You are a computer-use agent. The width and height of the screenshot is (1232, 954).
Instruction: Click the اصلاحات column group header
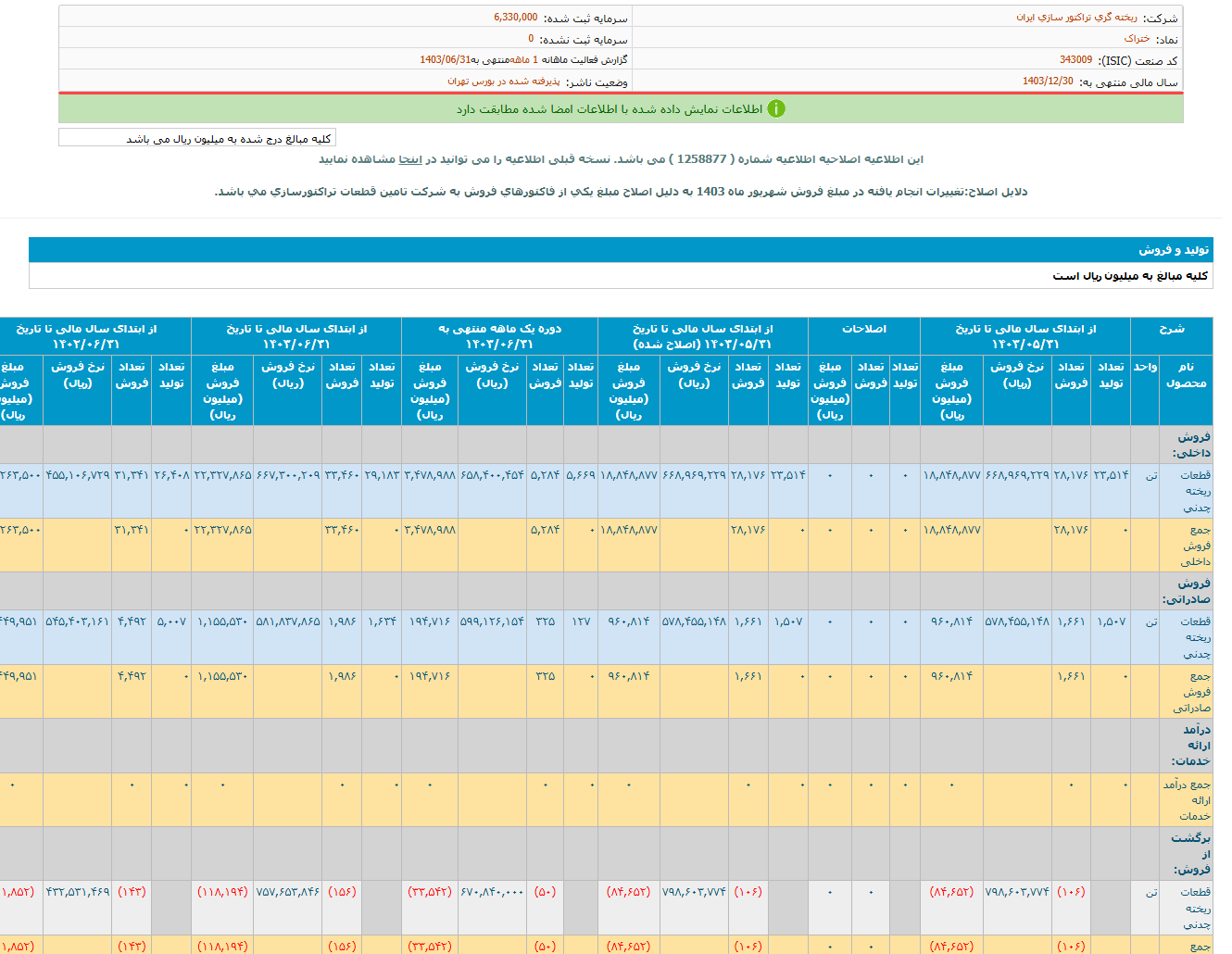click(x=863, y=329)
